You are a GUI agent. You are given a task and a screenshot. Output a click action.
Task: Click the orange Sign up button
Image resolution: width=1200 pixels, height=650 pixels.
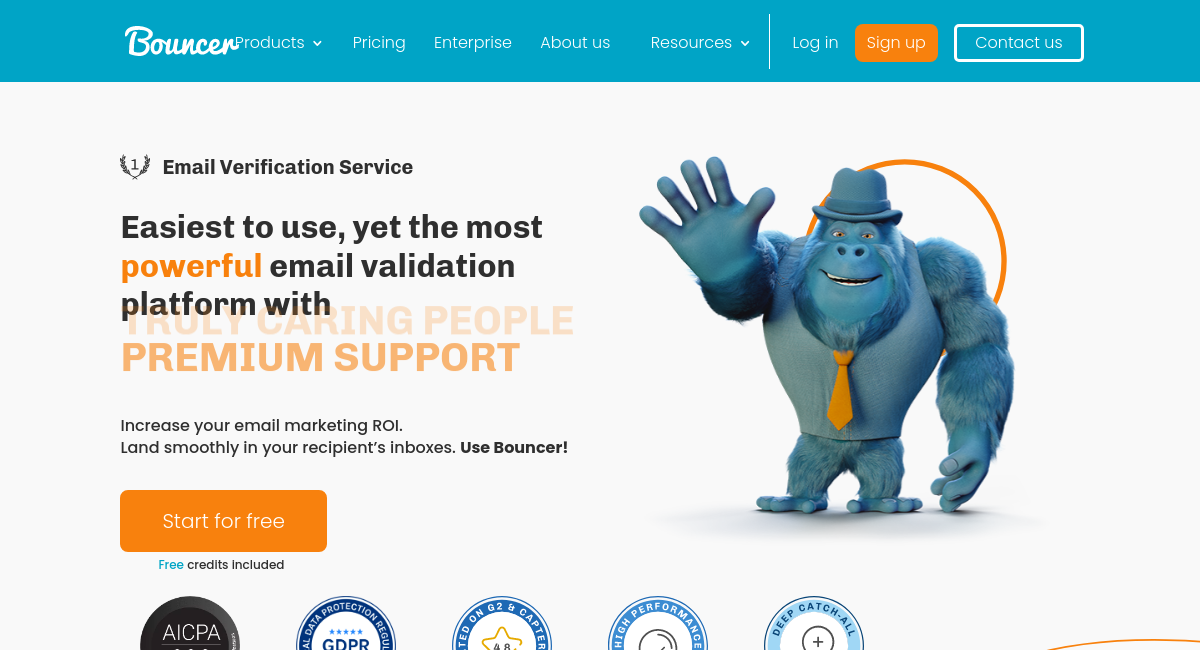point(896,43)
